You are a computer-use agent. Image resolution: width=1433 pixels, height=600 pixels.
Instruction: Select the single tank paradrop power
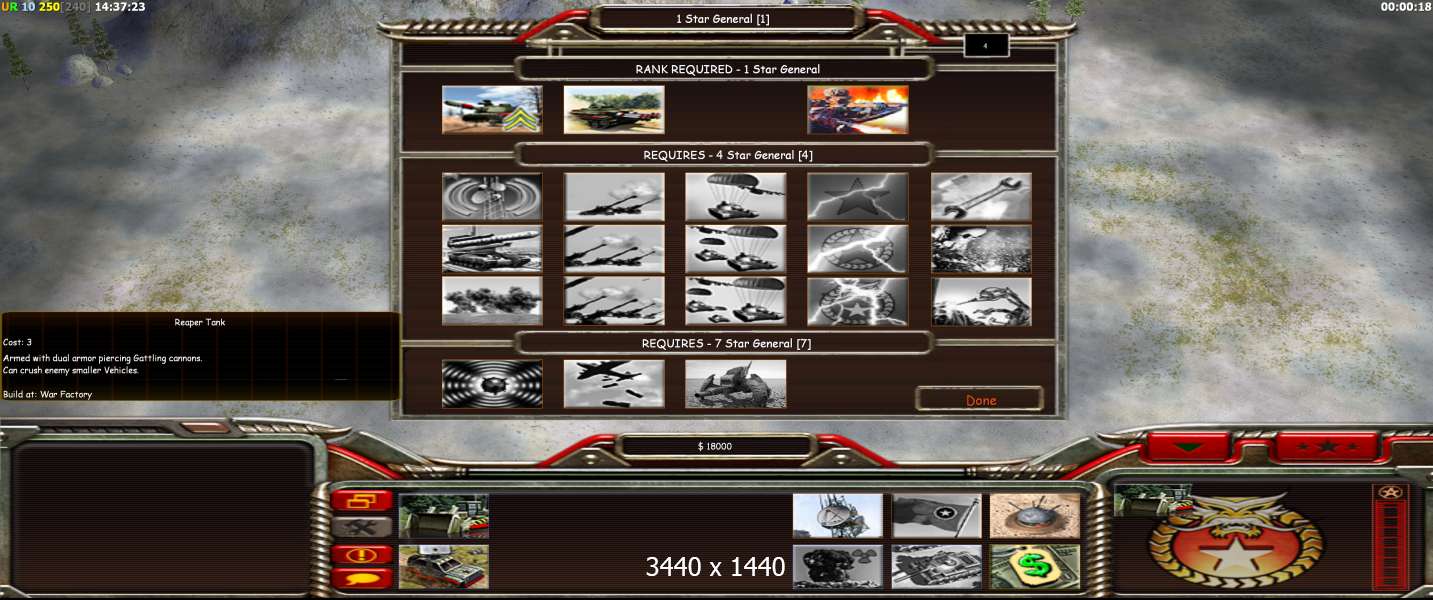[x=736, y=197]
